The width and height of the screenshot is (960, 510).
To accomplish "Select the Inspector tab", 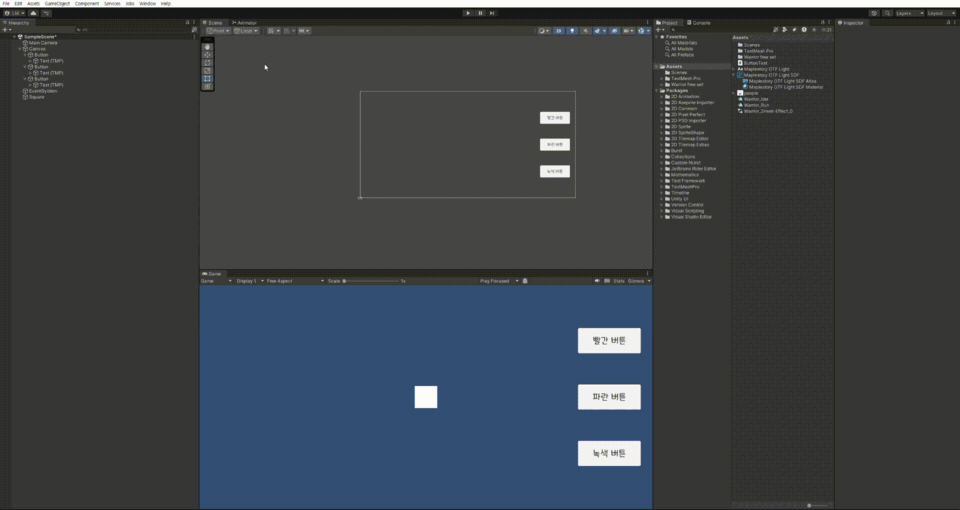I will pyautogui.click(x=851, y=23).
